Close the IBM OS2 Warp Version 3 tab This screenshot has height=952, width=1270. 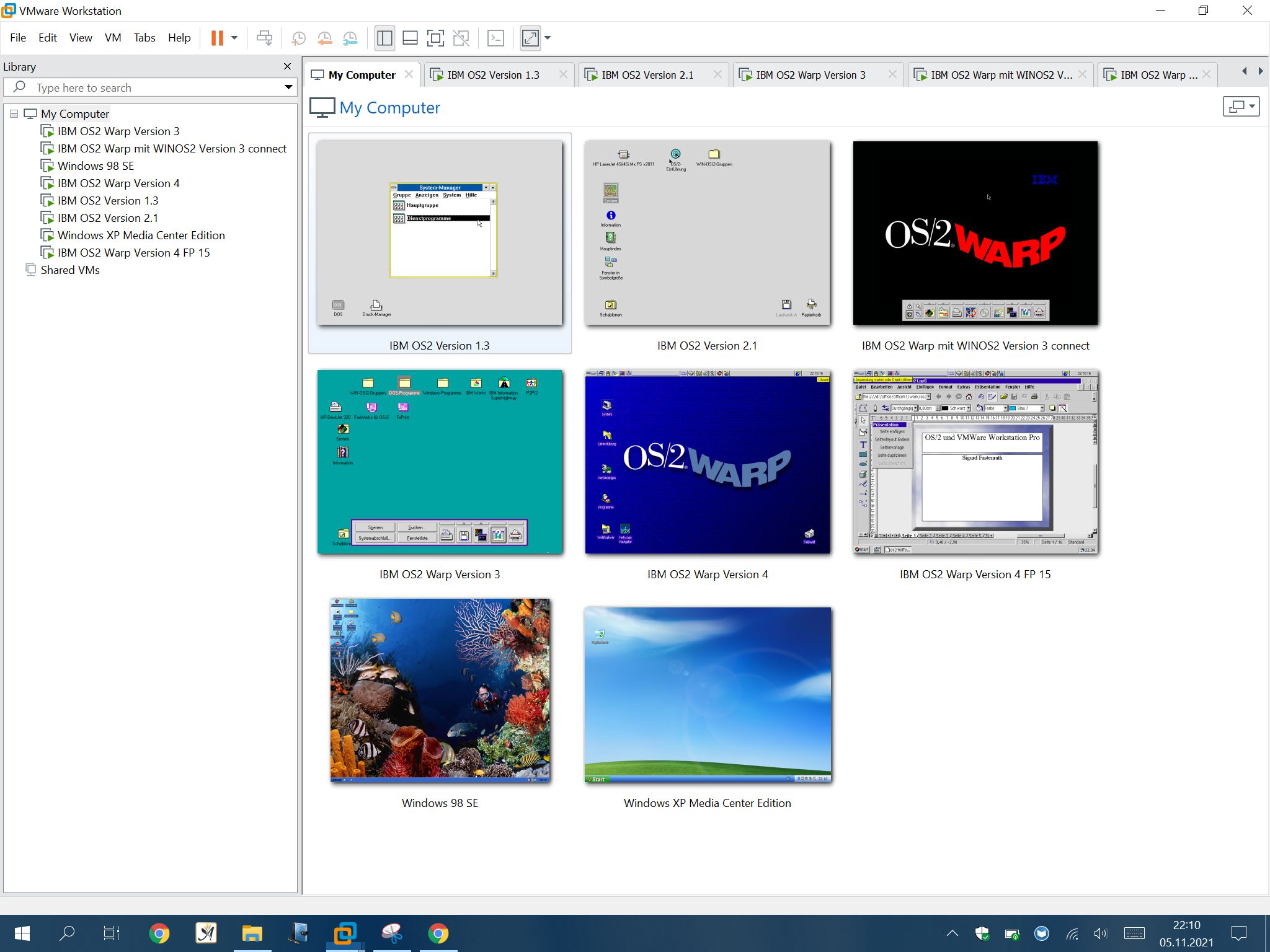[x=892, y=74]
